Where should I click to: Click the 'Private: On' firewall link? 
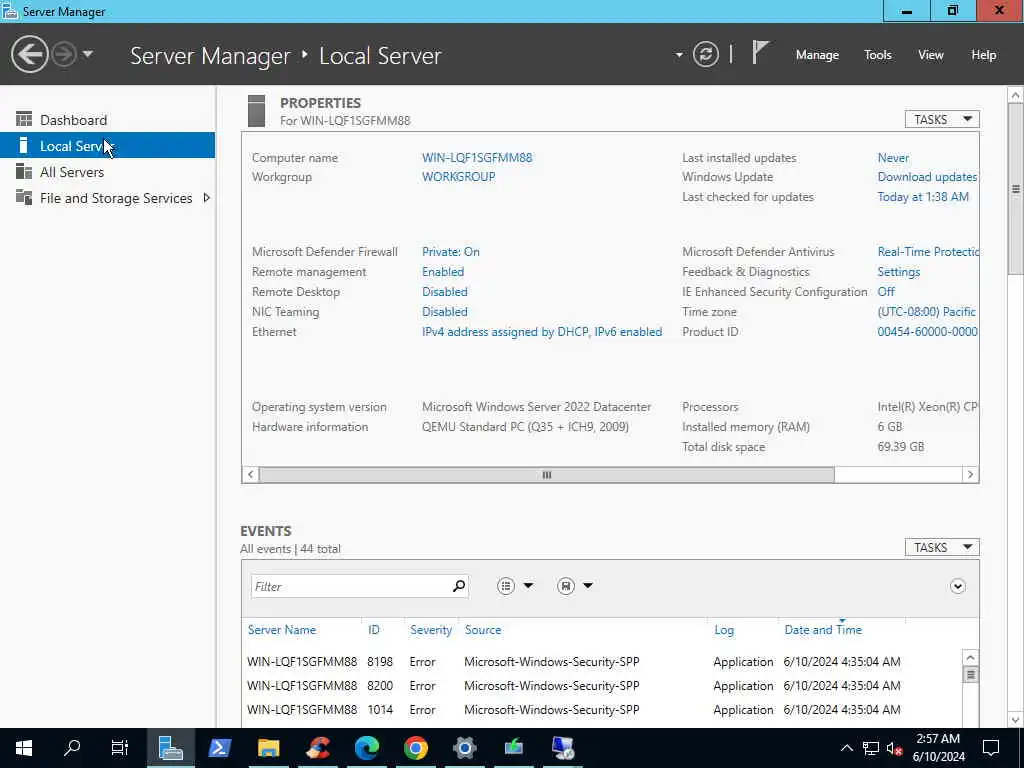tap(451, 251)
